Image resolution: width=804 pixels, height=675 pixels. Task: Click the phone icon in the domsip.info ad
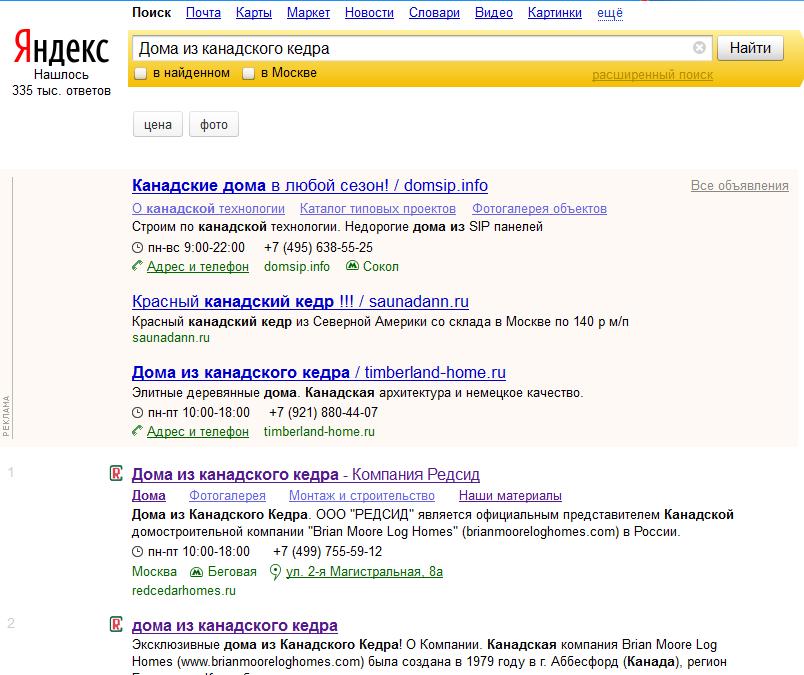tap(137, 266)
